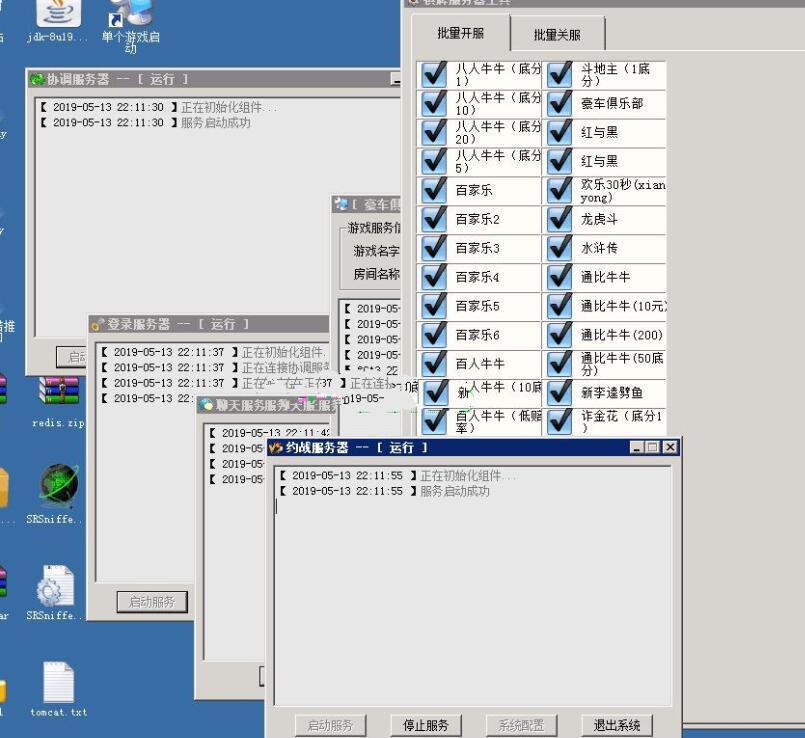Image resolution: width=805 pixels, height=738 pixels.
Task: Open the redis.zip archive icon
Action: pyautogui.click(x=58, y=392)
